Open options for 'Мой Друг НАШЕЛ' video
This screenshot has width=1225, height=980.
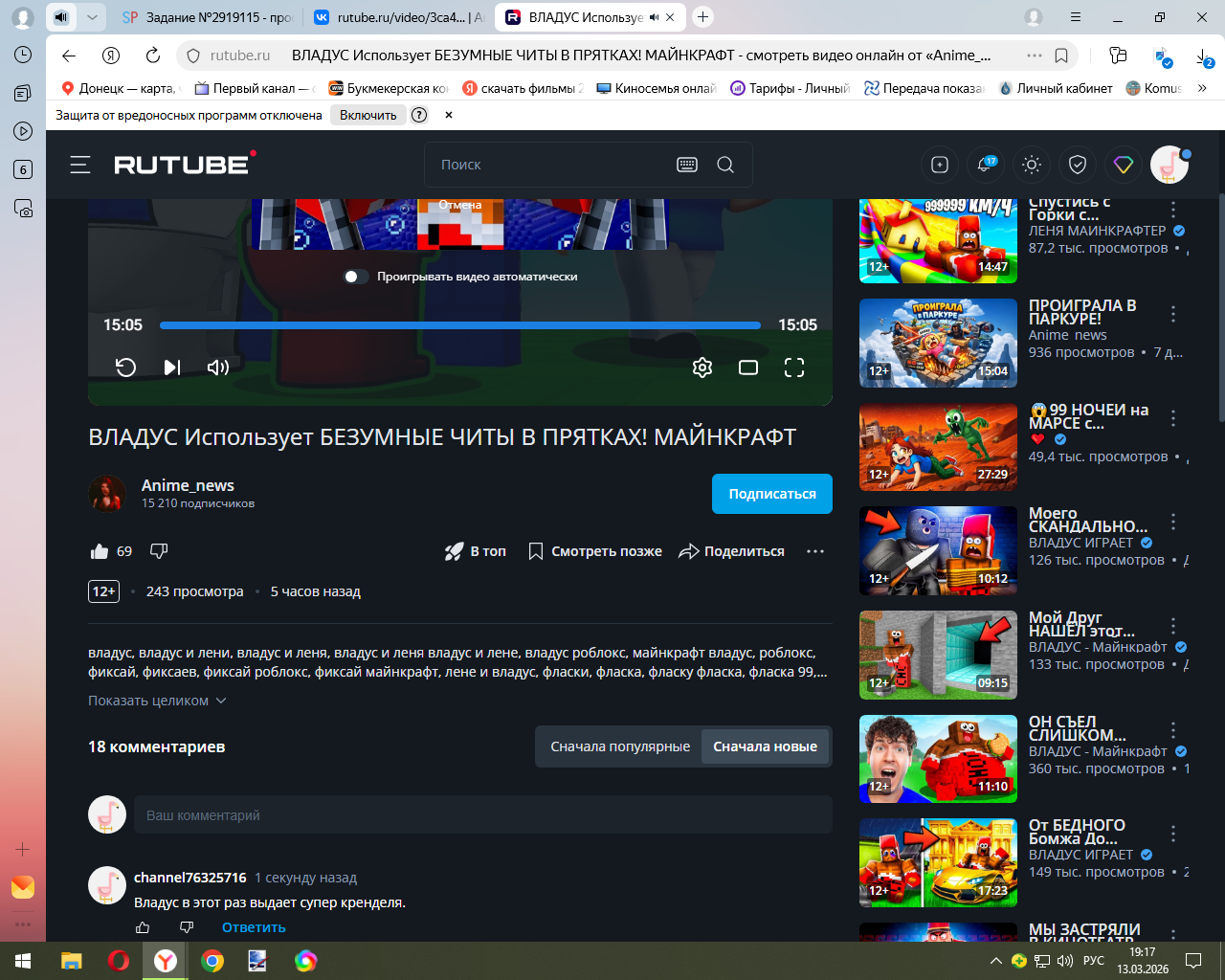pyautogui.click(x=1173, y=626)
